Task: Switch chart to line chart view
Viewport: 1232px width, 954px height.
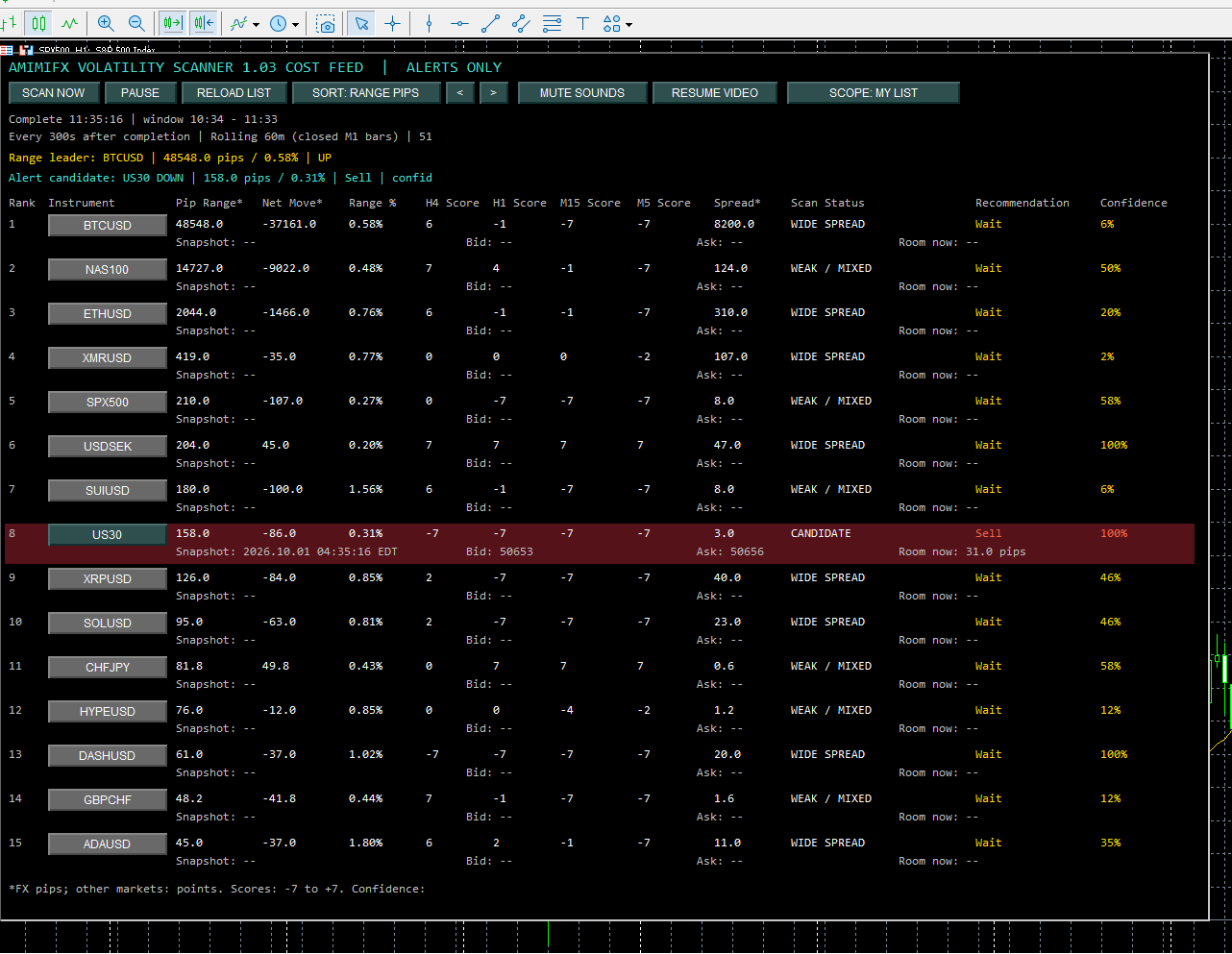Action: [x=70, y=23]
